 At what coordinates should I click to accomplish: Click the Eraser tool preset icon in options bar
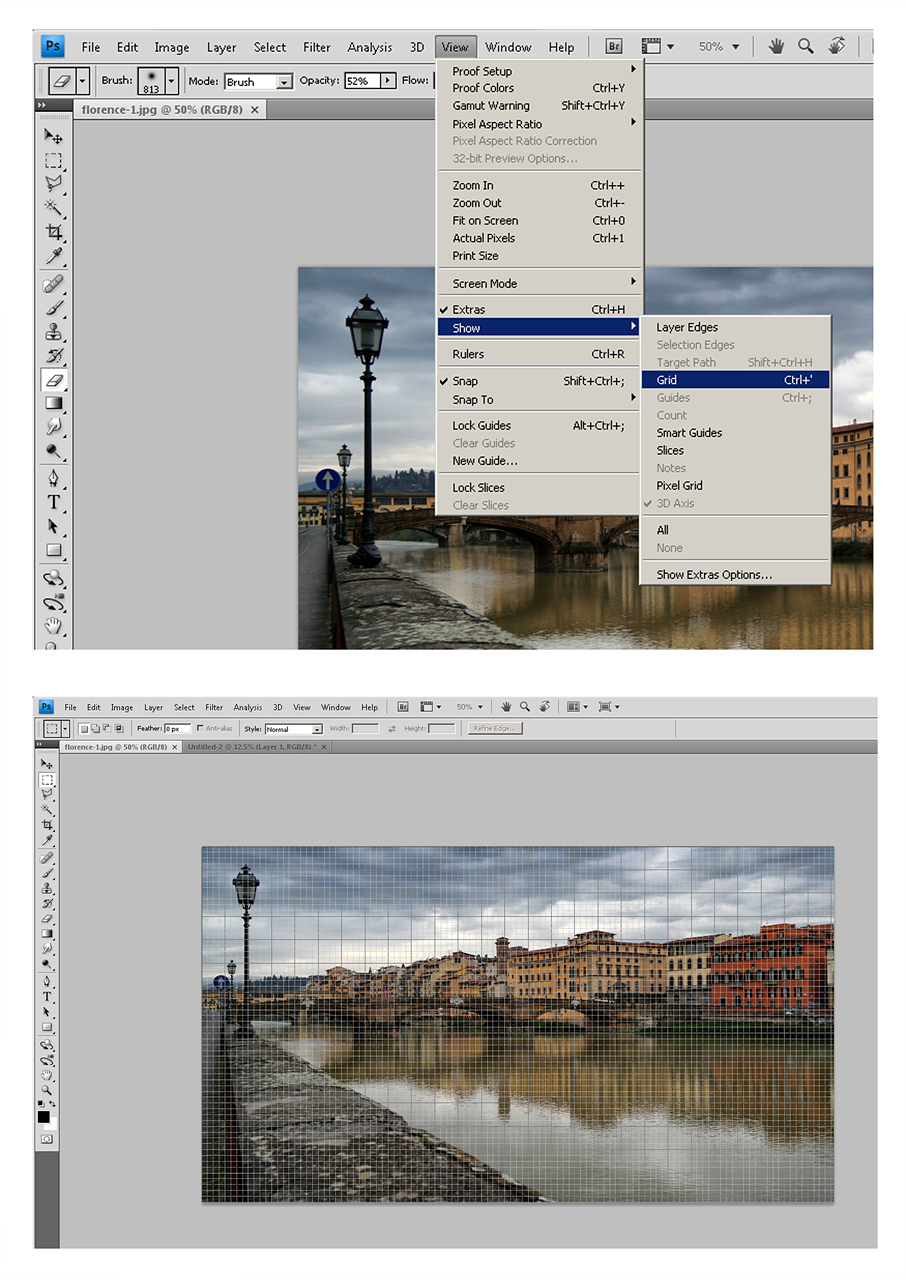[x=60, y=81]
